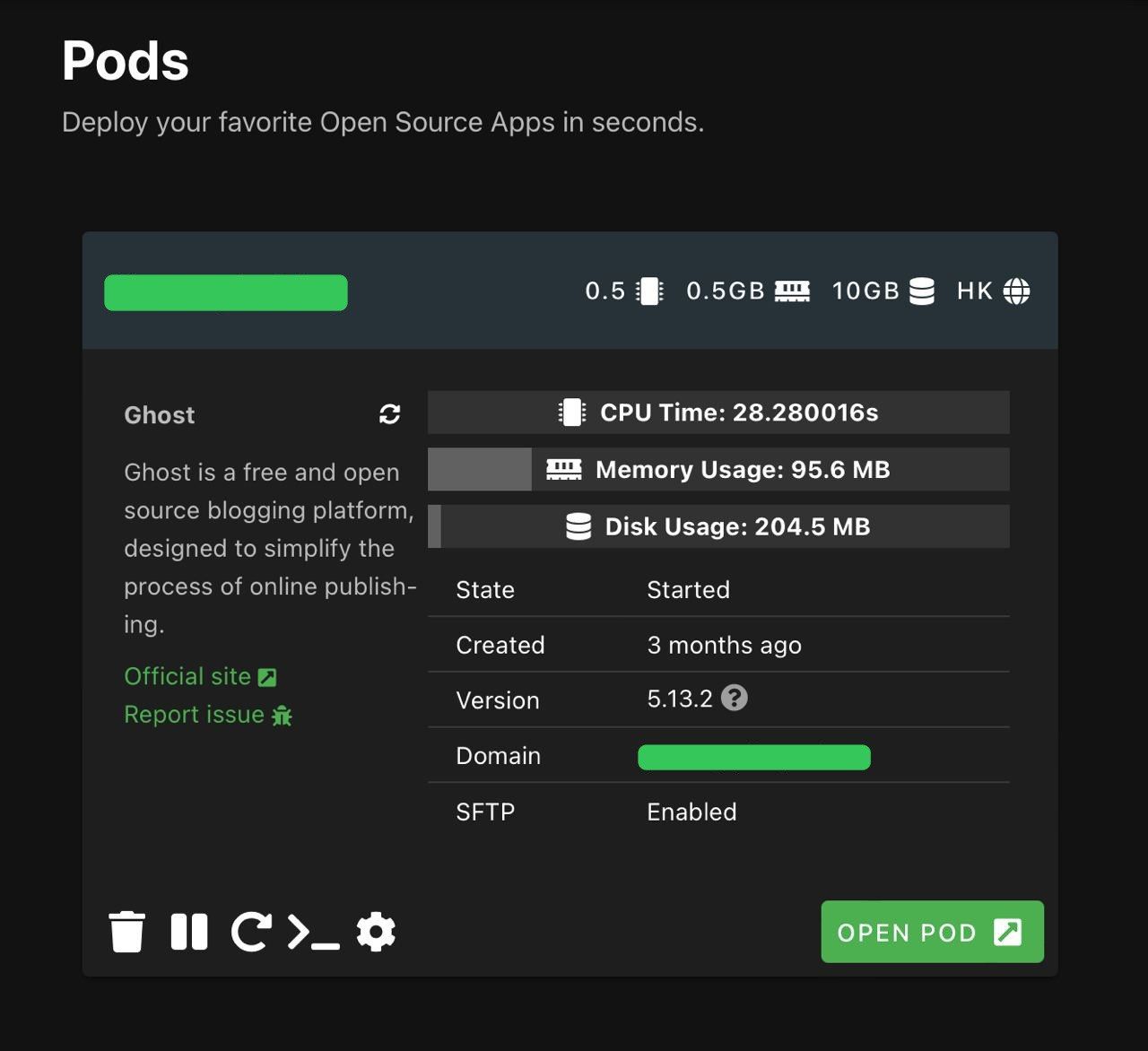Open the Official site link
Viewport: 1148px width, 1051px height.
point(200,676)
